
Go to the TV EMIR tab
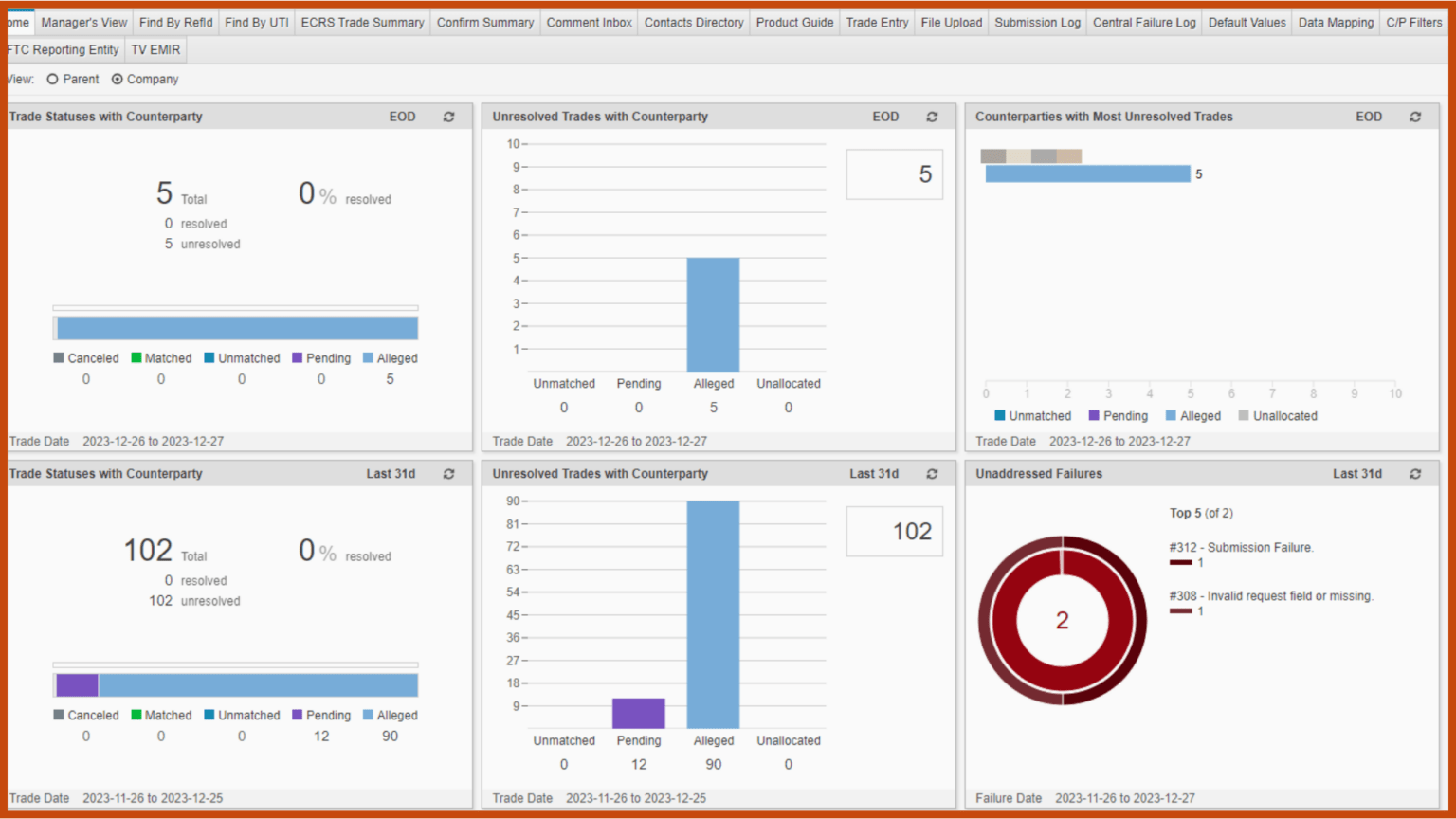[x=155, y=49]
